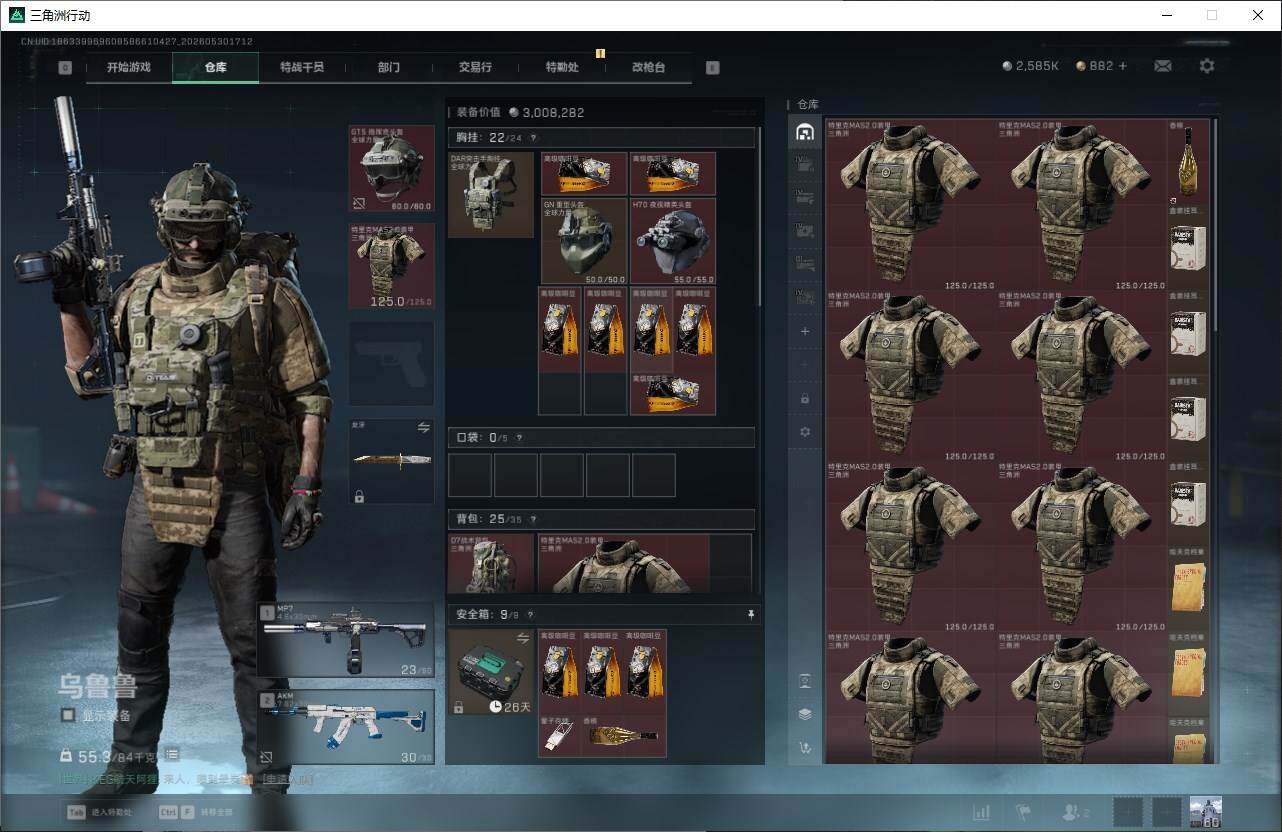Select the MP7 weapon slot
This screenshot has height=832, width=1282.
tap(346, 640)
